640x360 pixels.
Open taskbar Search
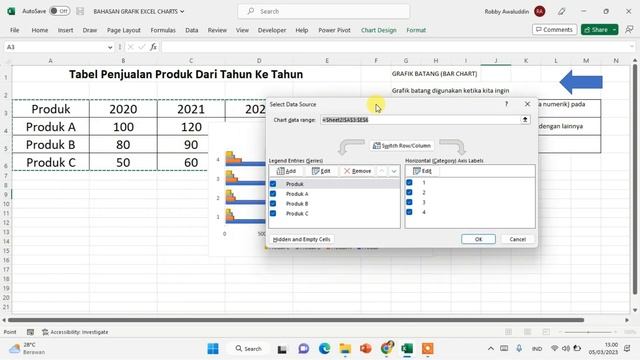[248, 349]
